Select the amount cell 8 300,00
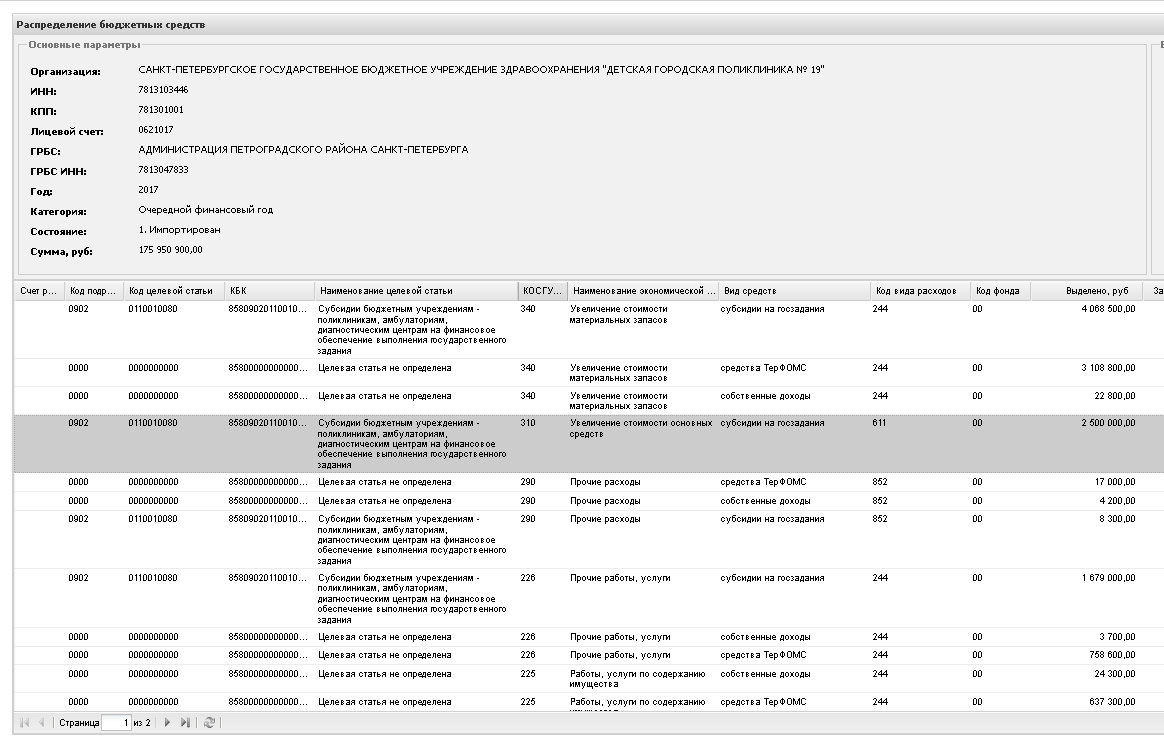The height and width of the screenshot is (741, 1164). [1117, 519]
